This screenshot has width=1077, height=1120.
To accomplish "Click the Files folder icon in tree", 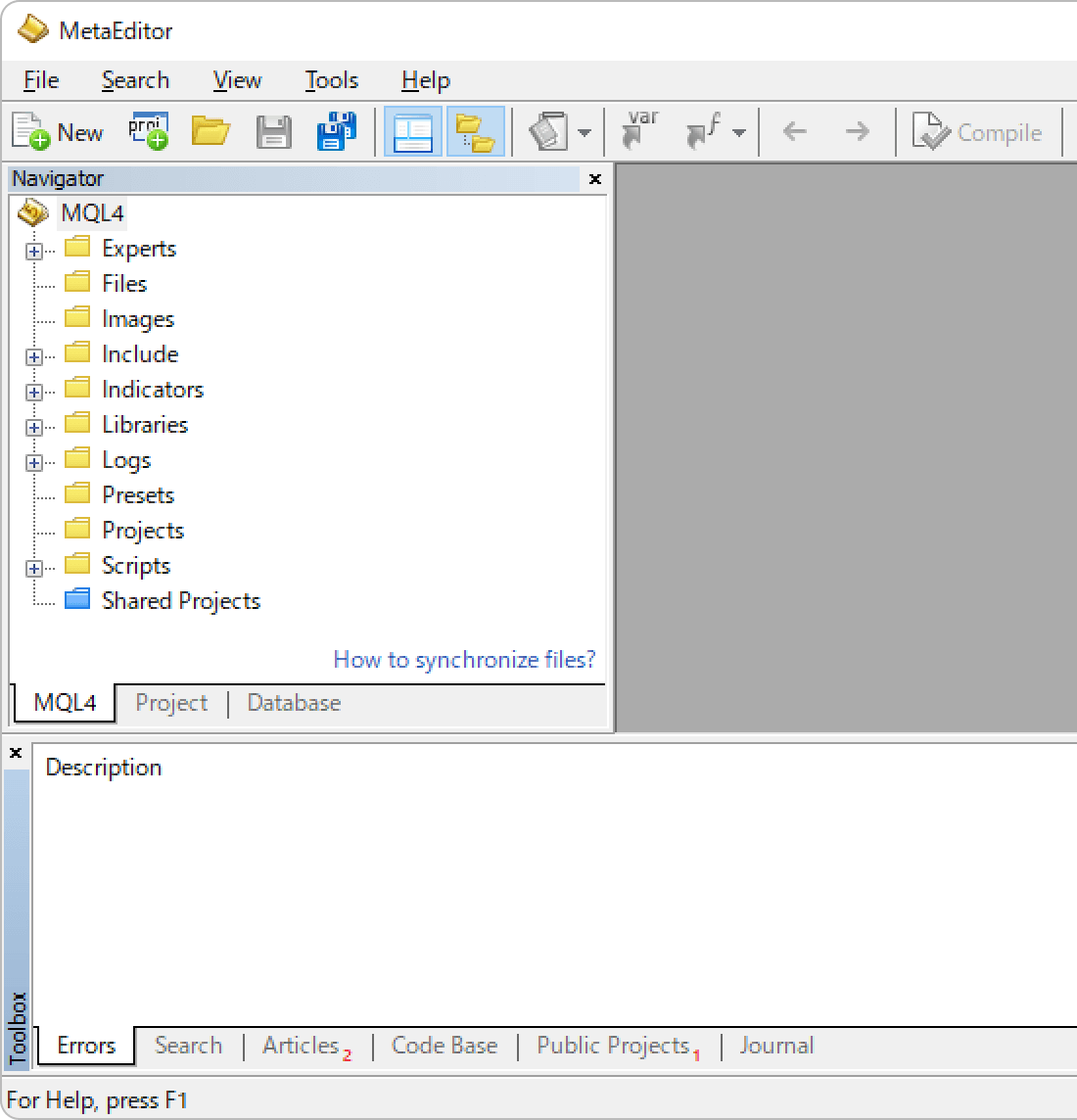I will point(77,281).
